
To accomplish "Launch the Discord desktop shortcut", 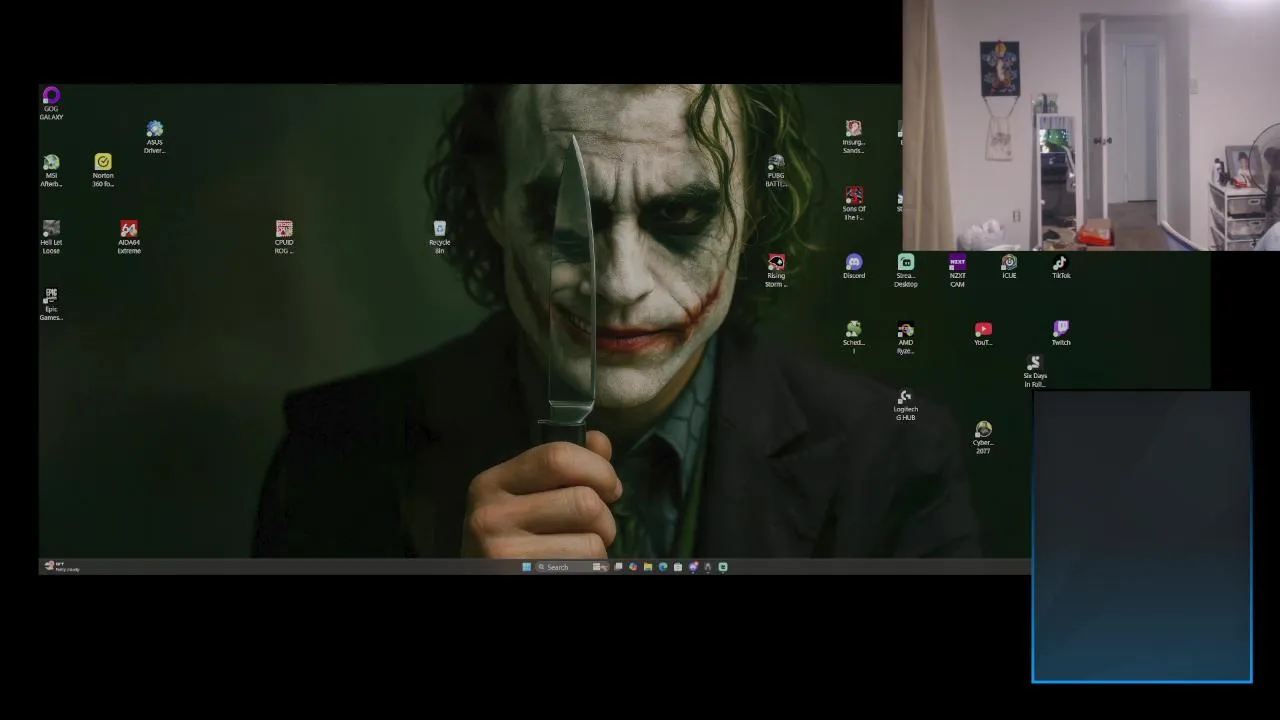I will [853, 266].
